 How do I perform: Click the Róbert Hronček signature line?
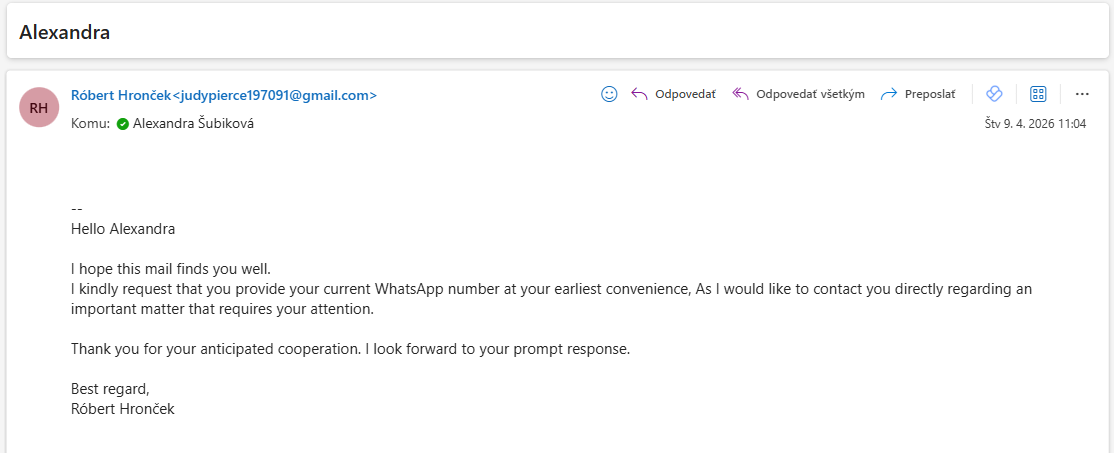(123, 409)
